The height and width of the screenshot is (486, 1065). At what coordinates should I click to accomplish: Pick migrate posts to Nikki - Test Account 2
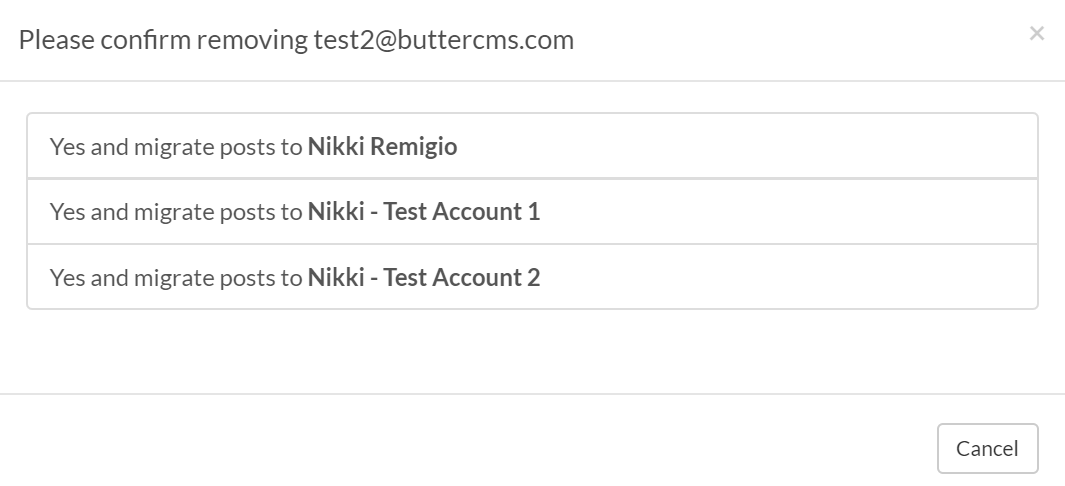pyautogui.click(x=532, y=277)
